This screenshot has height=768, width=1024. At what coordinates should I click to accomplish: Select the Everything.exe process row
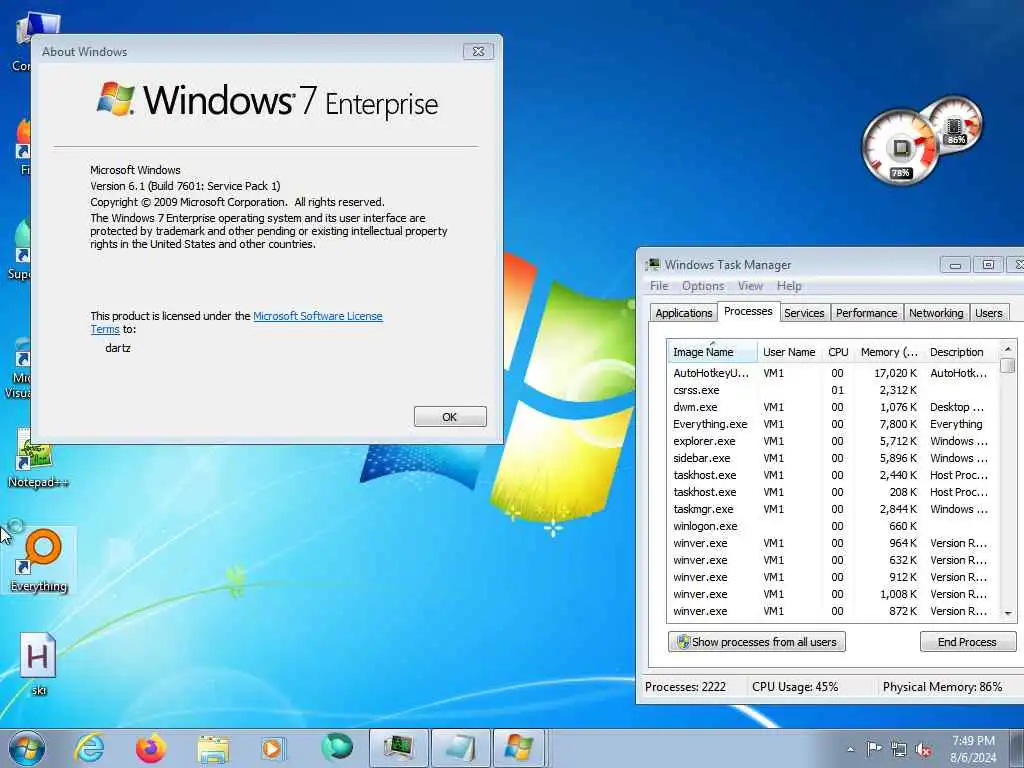tap(833, 424)
